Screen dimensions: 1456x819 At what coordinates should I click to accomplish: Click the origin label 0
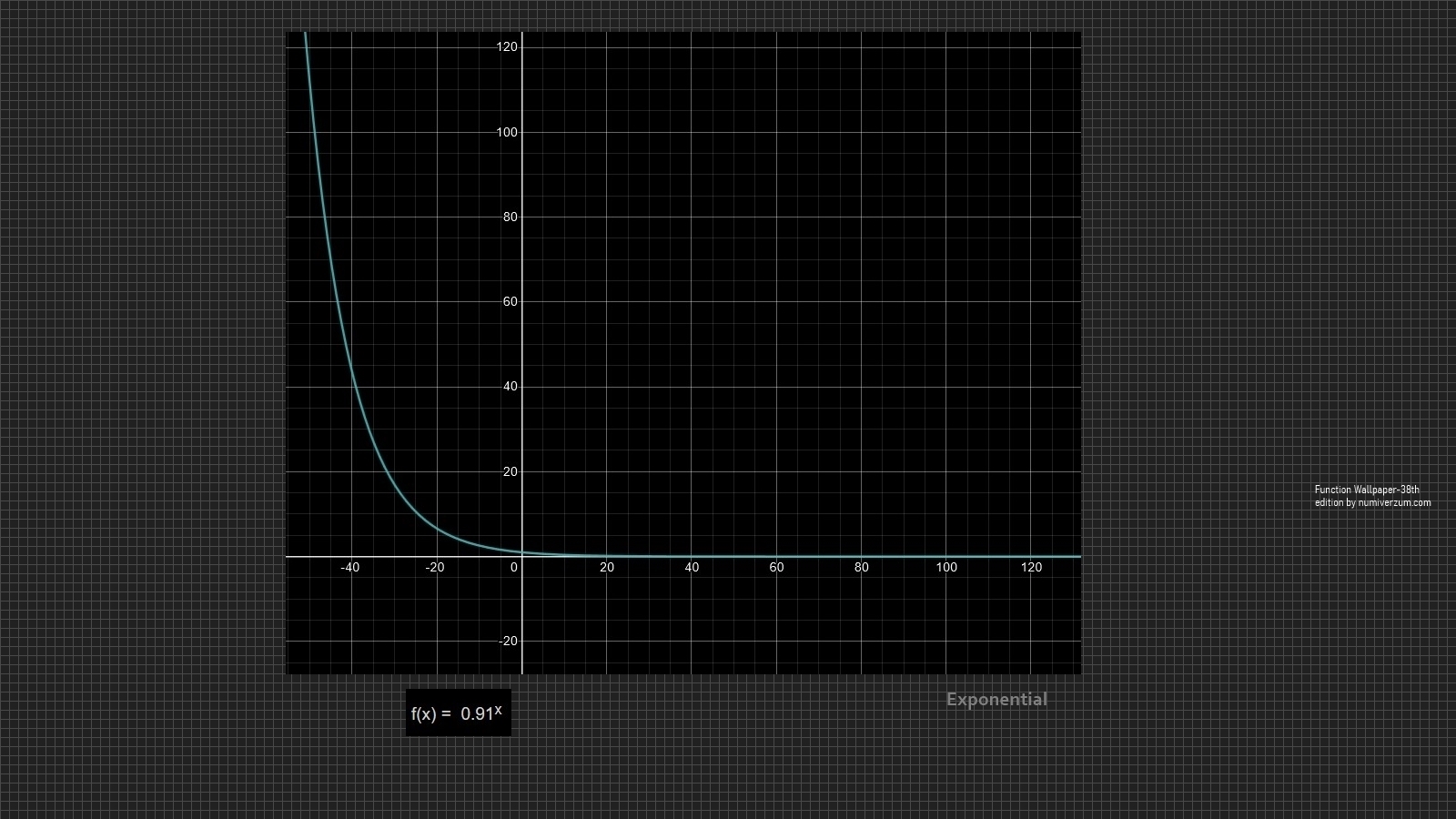pyautogui.click(x=514, y=567)
